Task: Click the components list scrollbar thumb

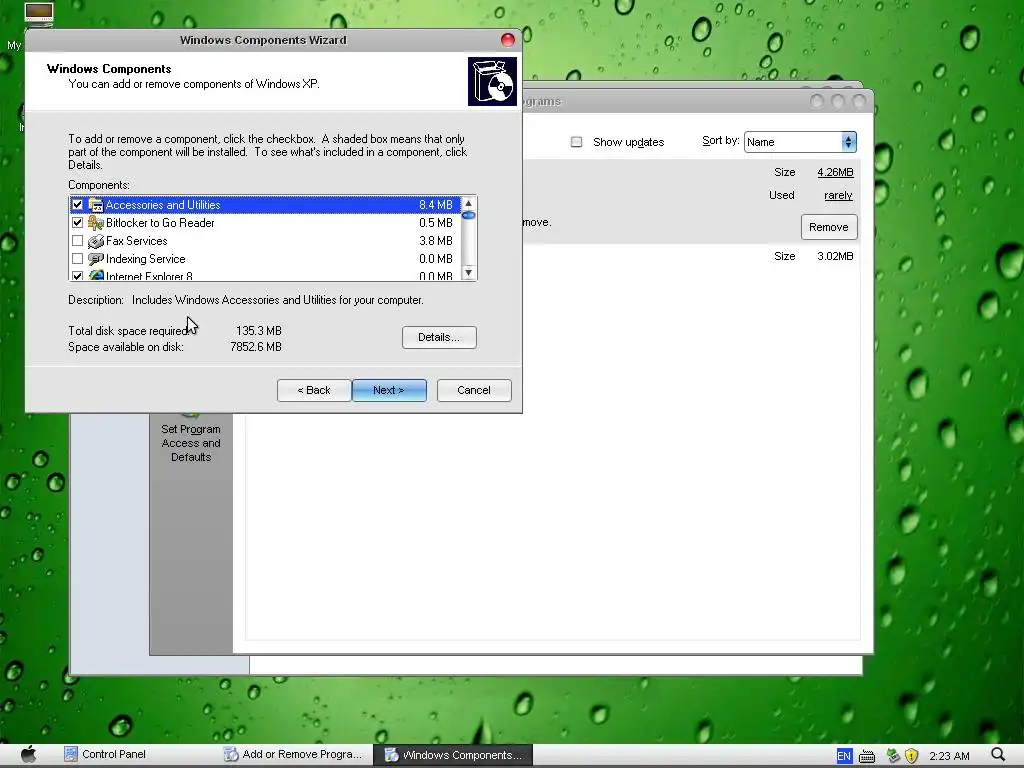Action: (x=468, y=215)
